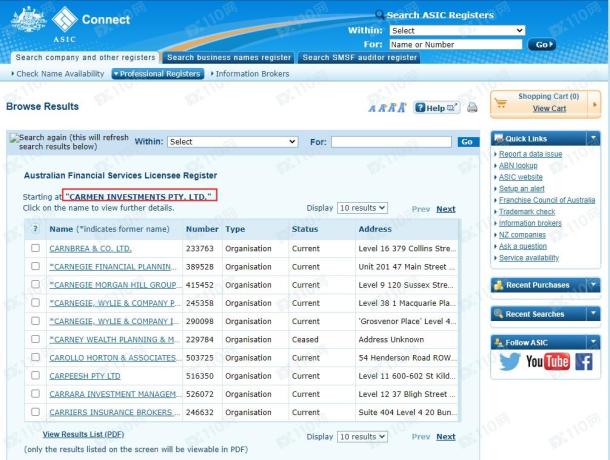
Task: Collapse the Quick Links panel
Action: coord(593,138)
